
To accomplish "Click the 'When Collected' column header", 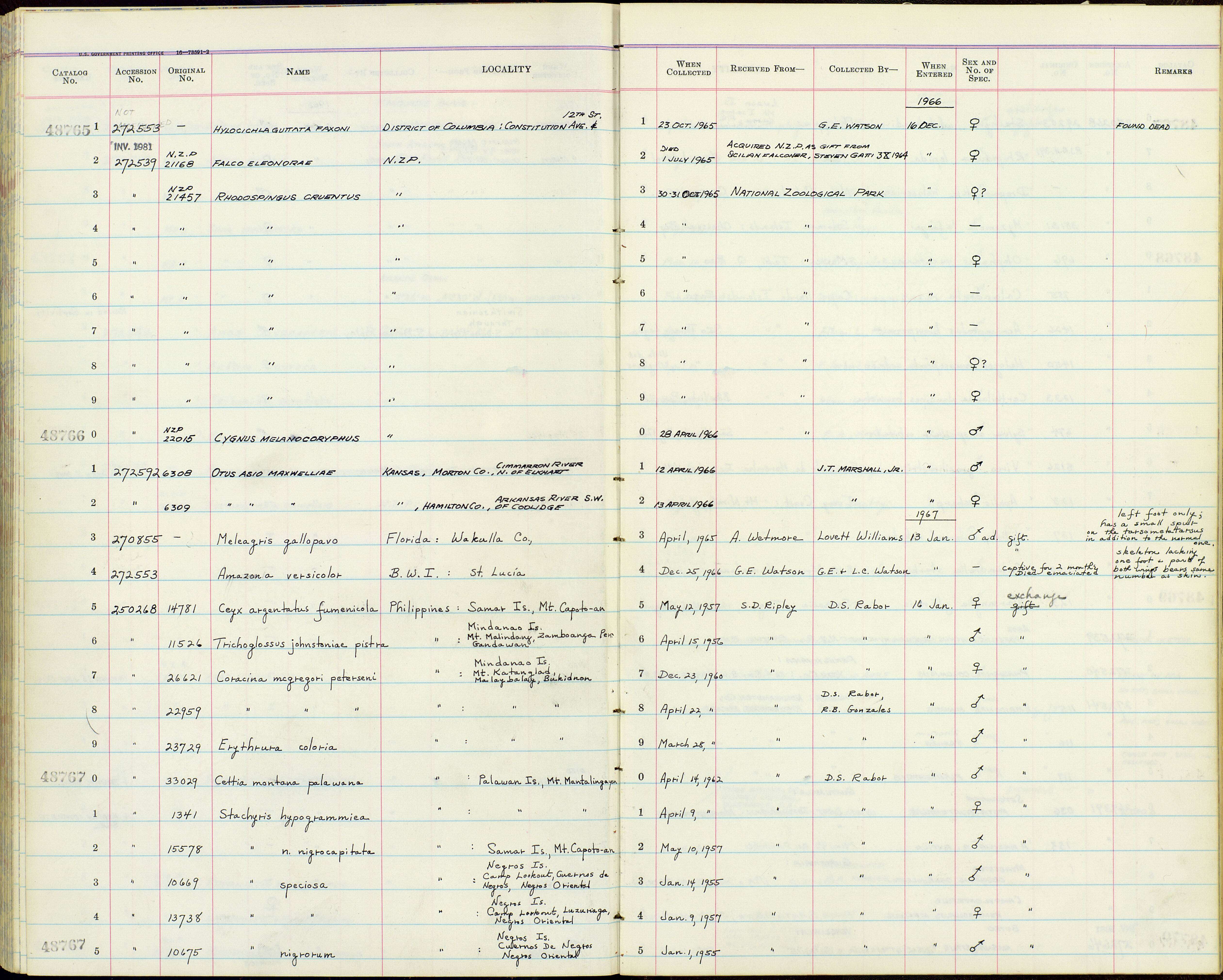I will [x=689, y=68].
